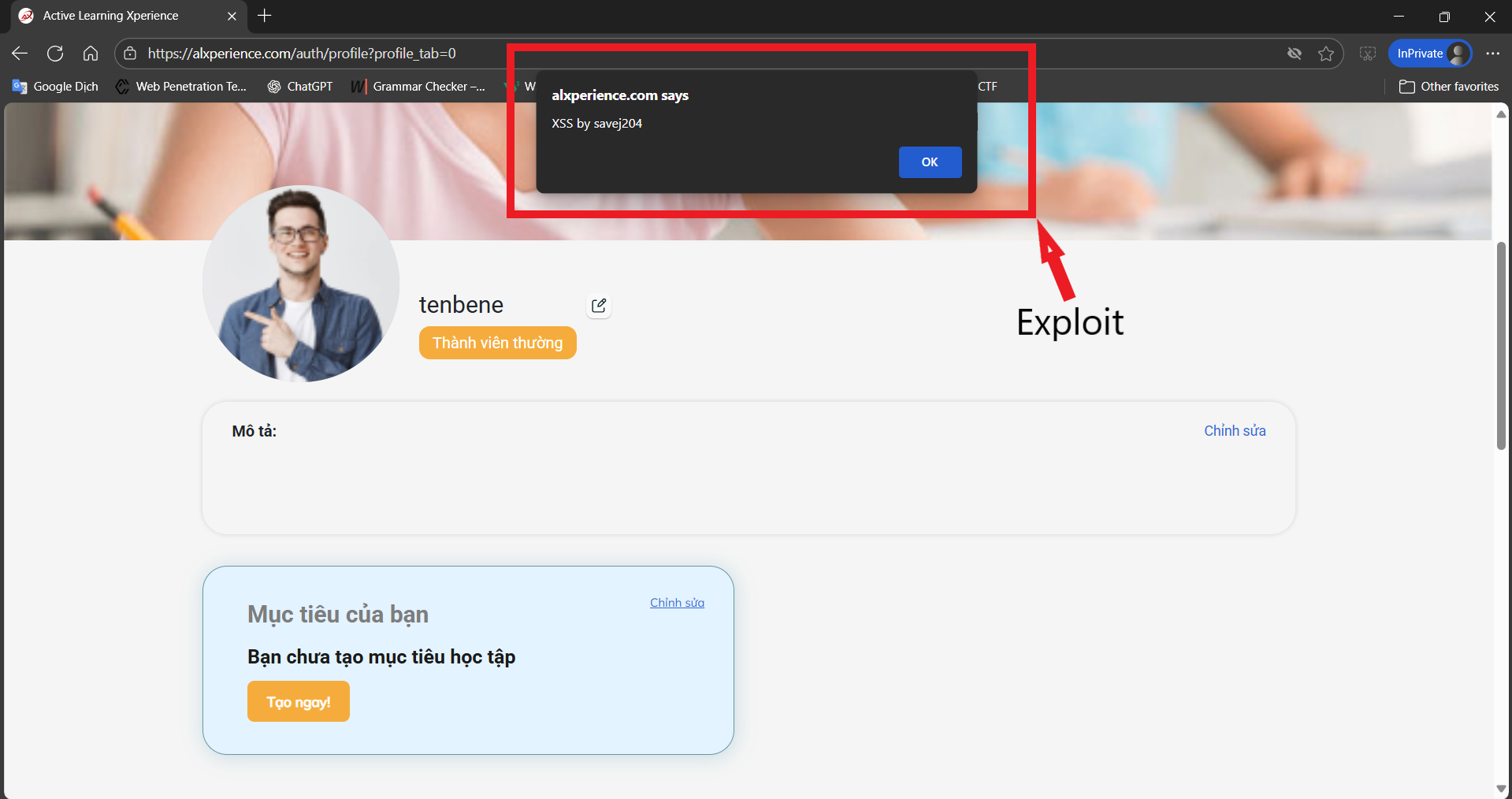Add this page to favorites star
This screenshot has width=1512, height=799.
pyautogui.click(x=1326, y=54)
